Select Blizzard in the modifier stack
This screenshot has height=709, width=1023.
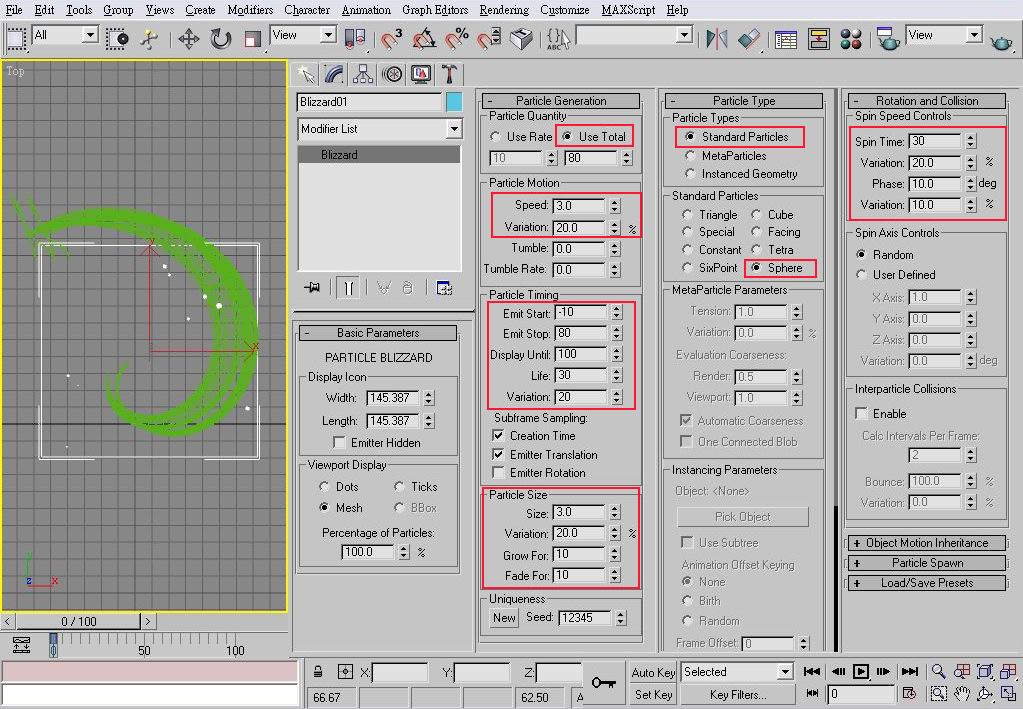point(379,155)
